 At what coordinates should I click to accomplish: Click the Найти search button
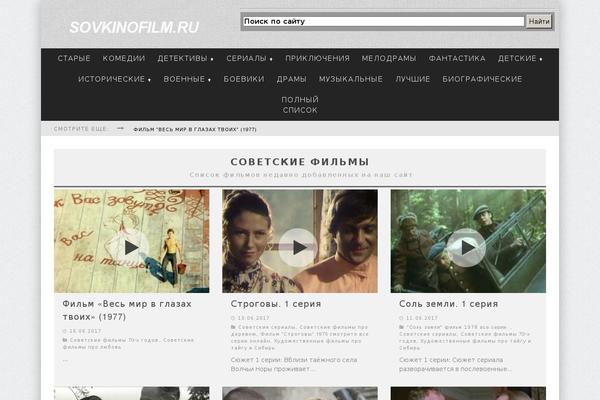click(539, 21)
